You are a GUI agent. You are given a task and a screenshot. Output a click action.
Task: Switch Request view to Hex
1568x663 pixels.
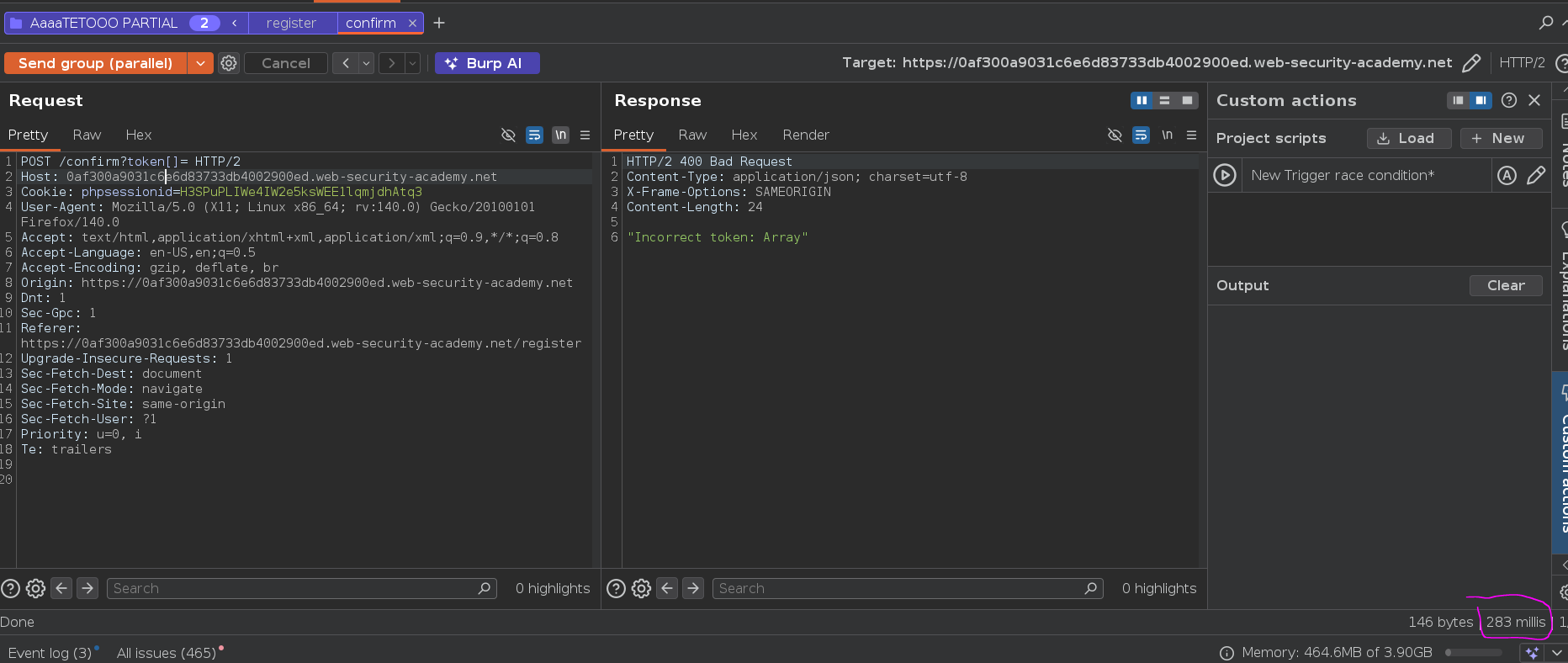(139, 135)
